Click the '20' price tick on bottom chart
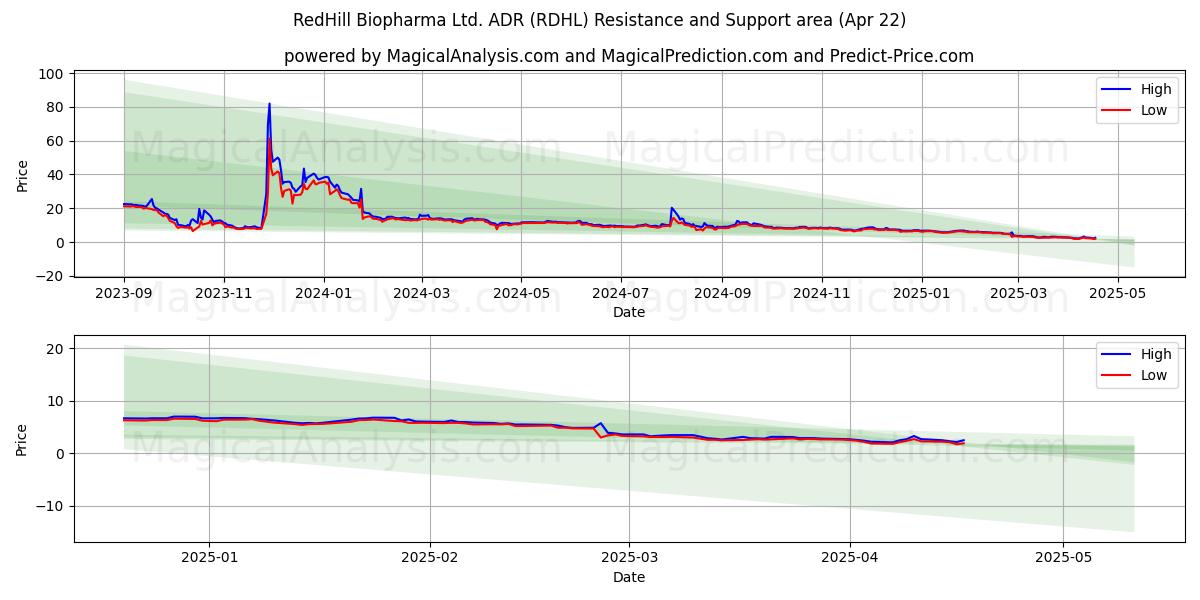 pos(57,349)
